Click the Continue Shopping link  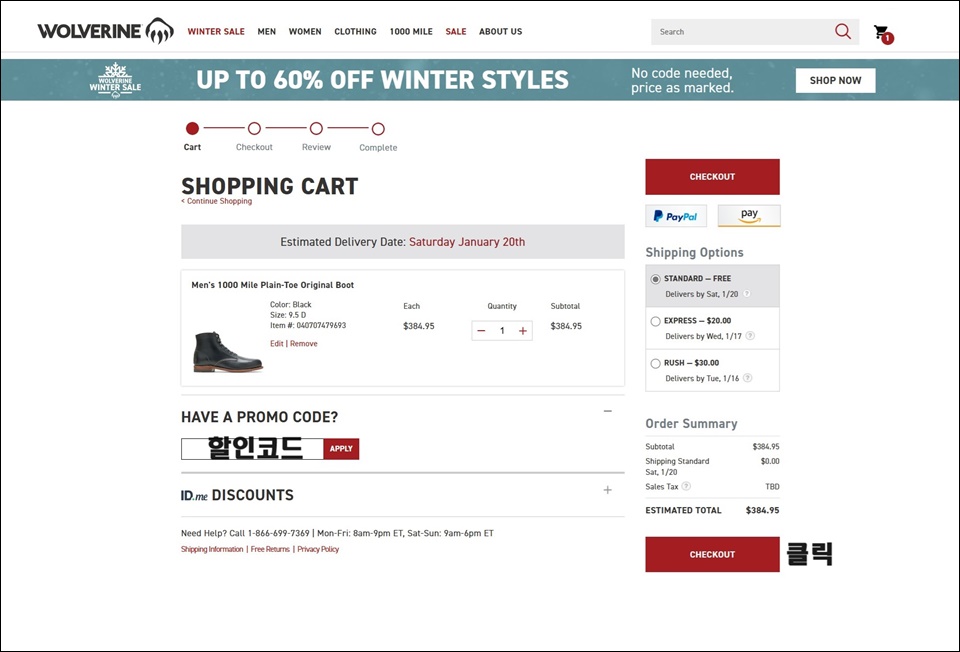point(217,201)
